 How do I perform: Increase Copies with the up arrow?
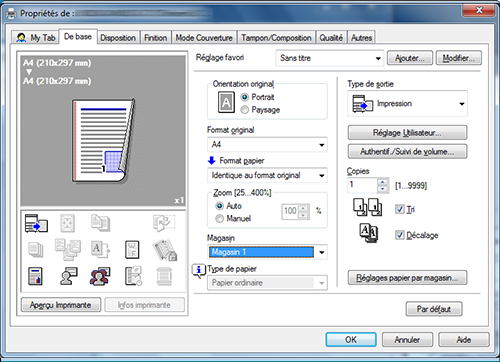click(383, 182)
